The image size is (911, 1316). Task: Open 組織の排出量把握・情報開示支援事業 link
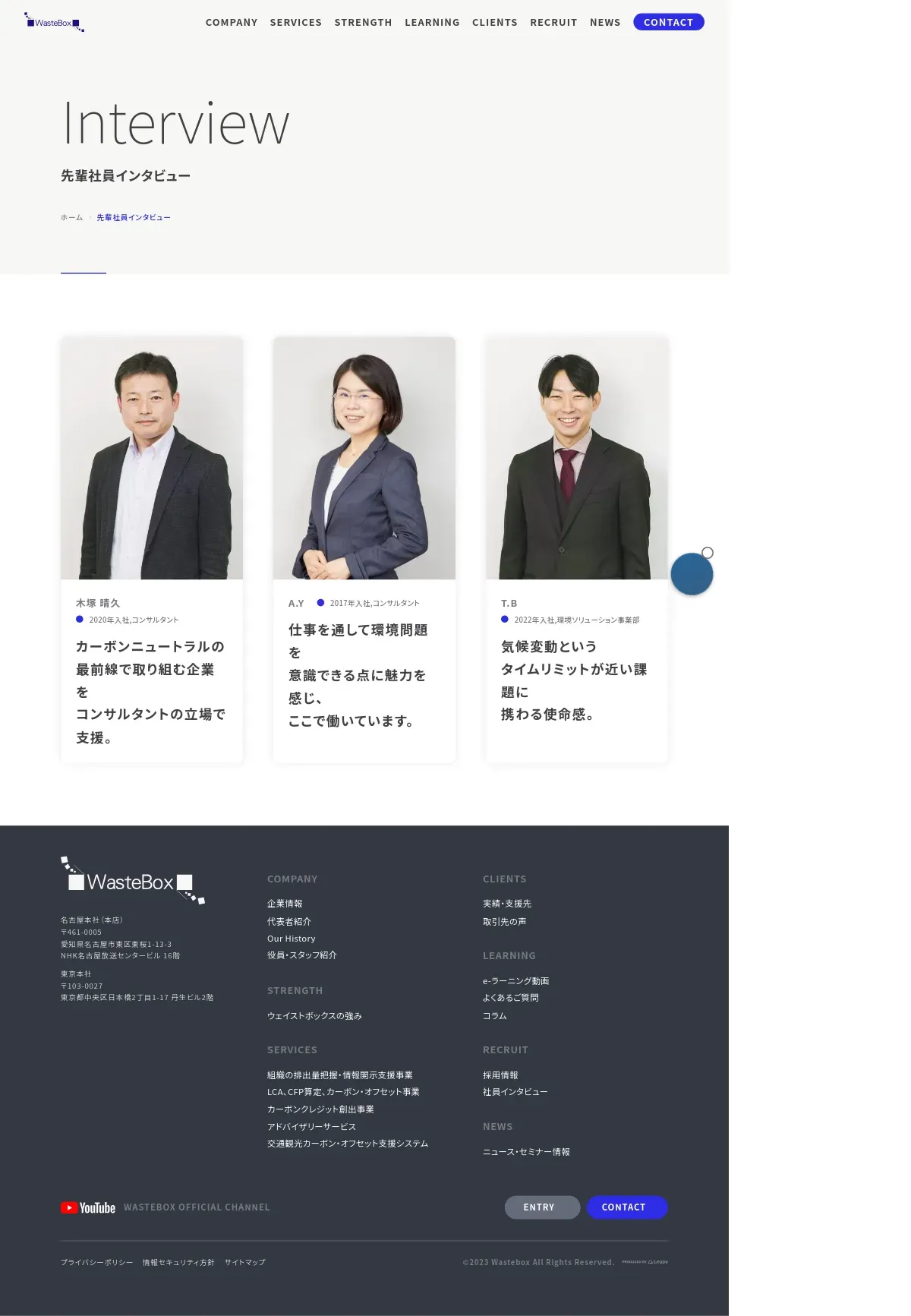coord(340,1075)
